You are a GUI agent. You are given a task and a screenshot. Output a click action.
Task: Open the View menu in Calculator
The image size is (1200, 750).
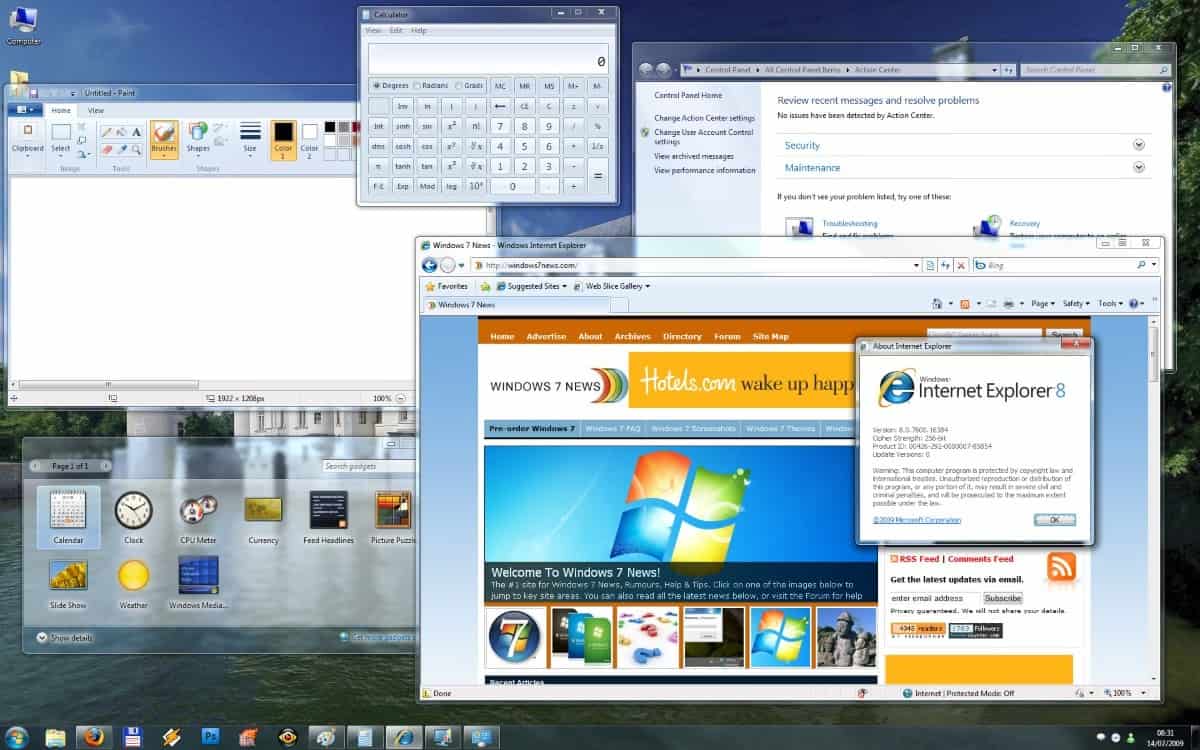373,30
